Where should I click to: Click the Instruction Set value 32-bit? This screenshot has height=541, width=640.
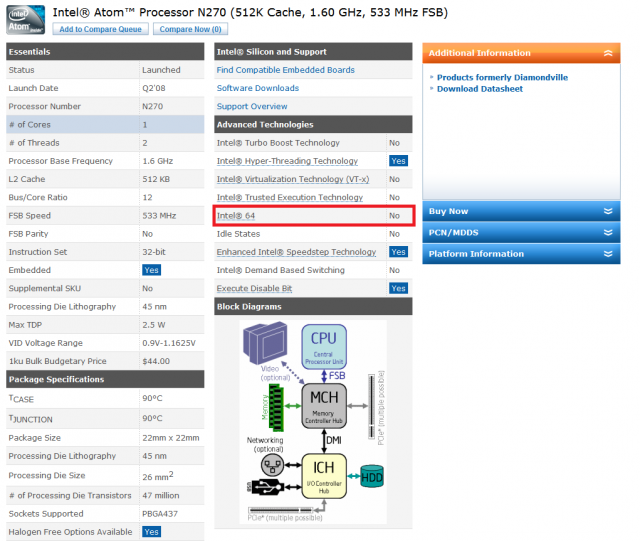tap(154, 252)
